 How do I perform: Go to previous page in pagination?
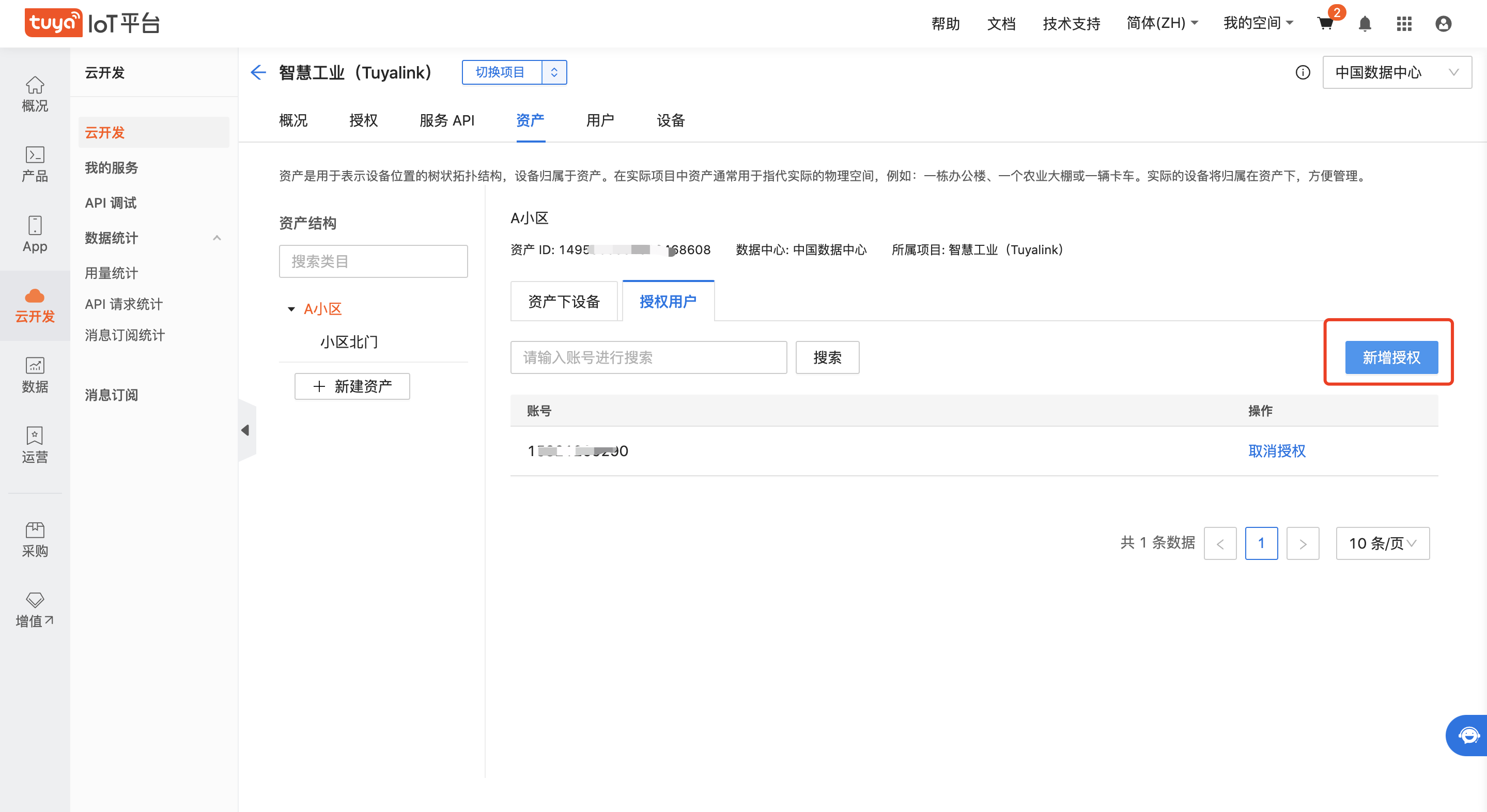click(1220, 543)
